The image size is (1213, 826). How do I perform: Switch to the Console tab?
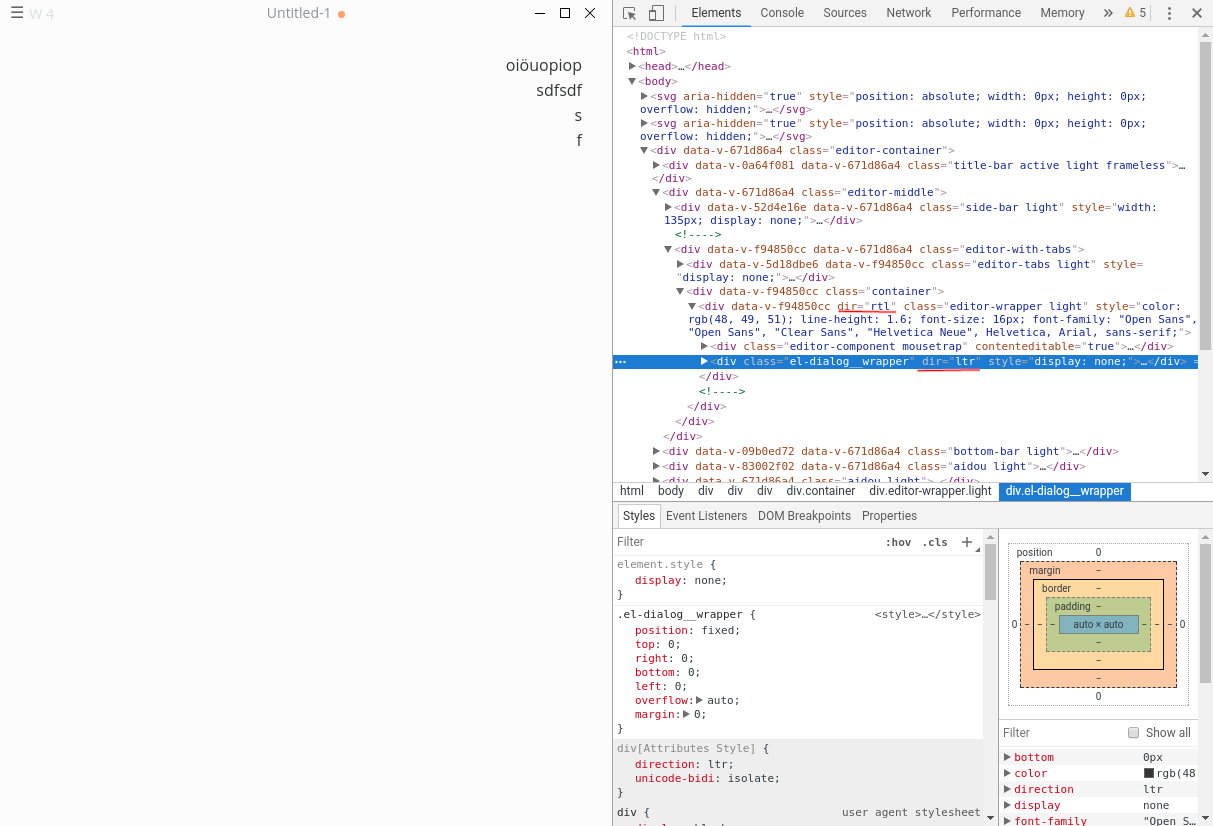click(x=782, y=13)
